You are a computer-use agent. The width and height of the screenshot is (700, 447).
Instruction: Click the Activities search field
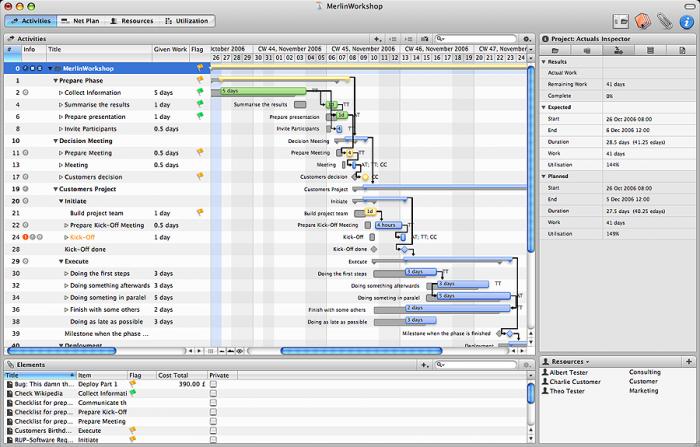[475, 39]
